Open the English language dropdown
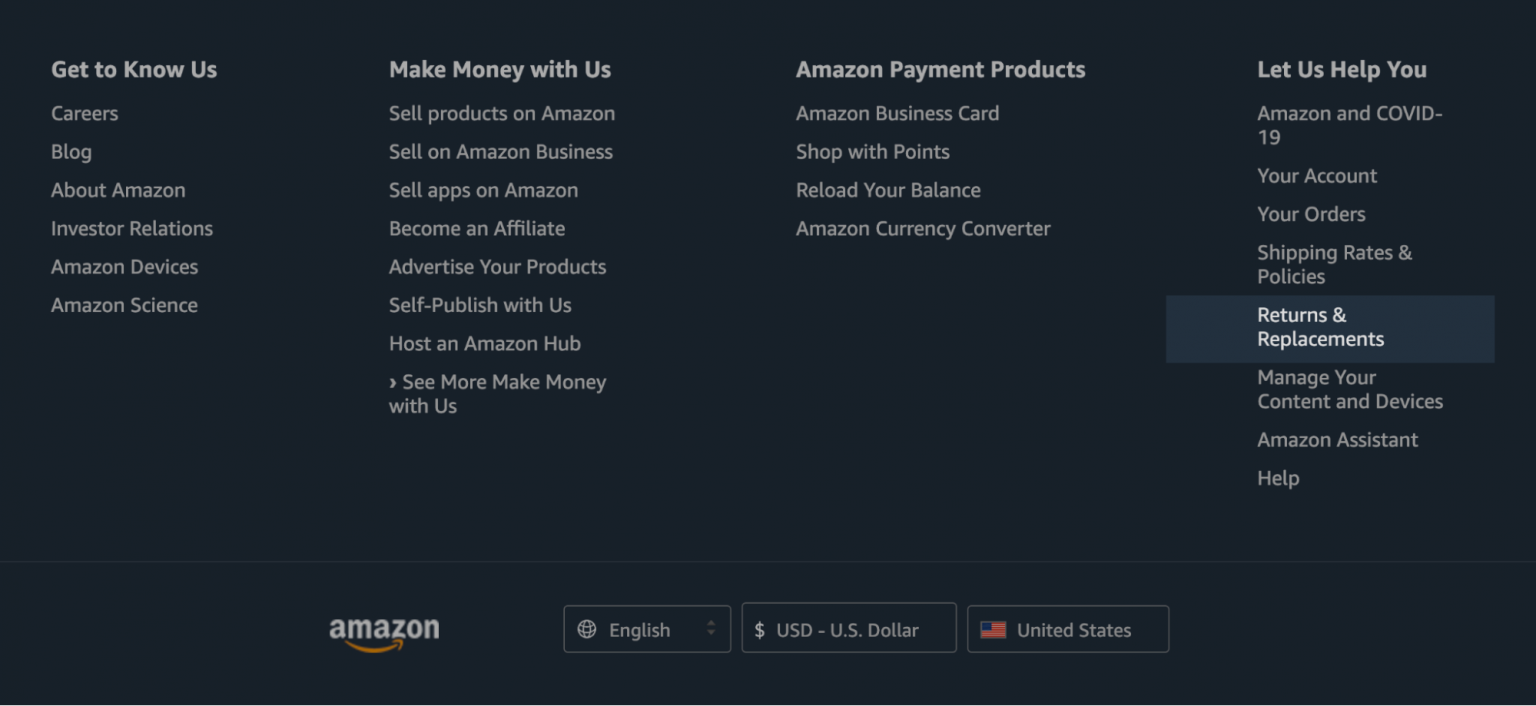Image resolution: width=1536 pixels, height=706 pixels. coord(646,629)
